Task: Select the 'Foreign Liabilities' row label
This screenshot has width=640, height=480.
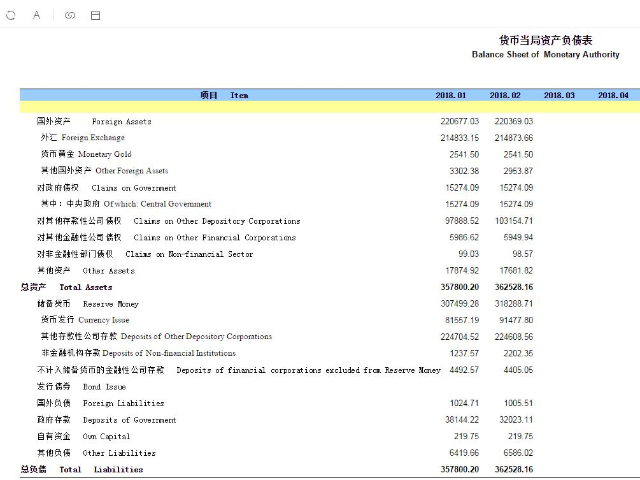Action: point(123,403)
